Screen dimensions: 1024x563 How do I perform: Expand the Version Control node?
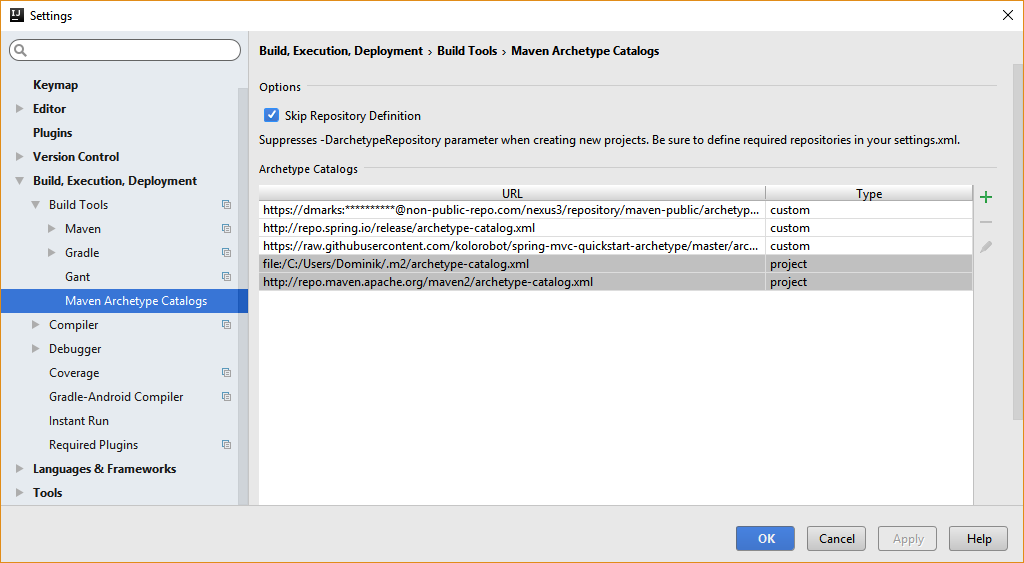pos(19,157)
